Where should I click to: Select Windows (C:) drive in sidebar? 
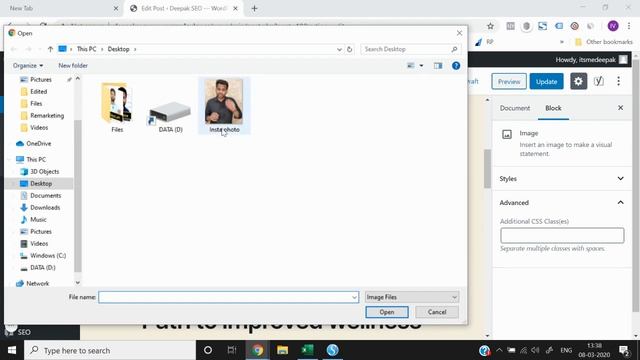tap(48, 256)
